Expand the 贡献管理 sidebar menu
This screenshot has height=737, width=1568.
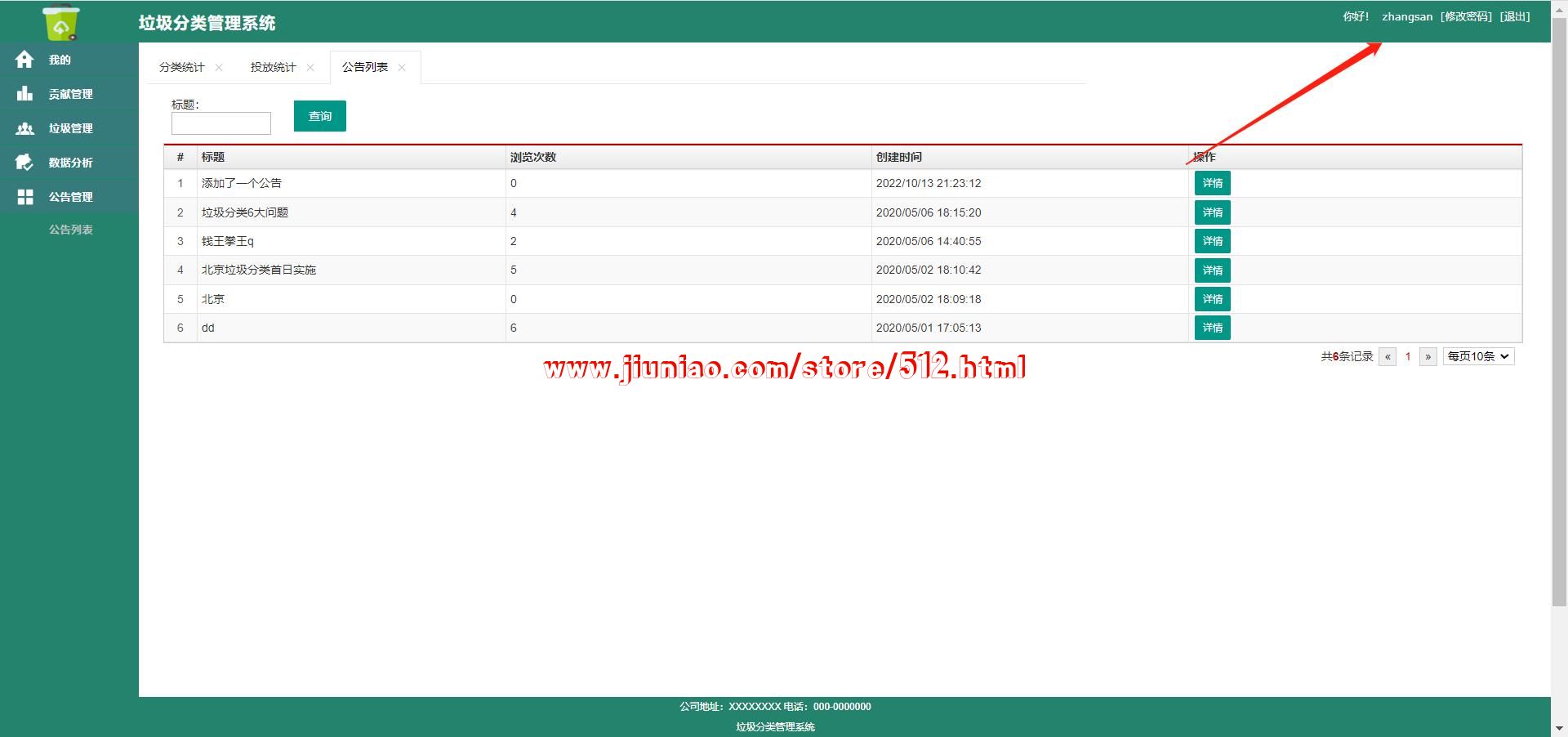pyautogui.click(x=69, y=94)
